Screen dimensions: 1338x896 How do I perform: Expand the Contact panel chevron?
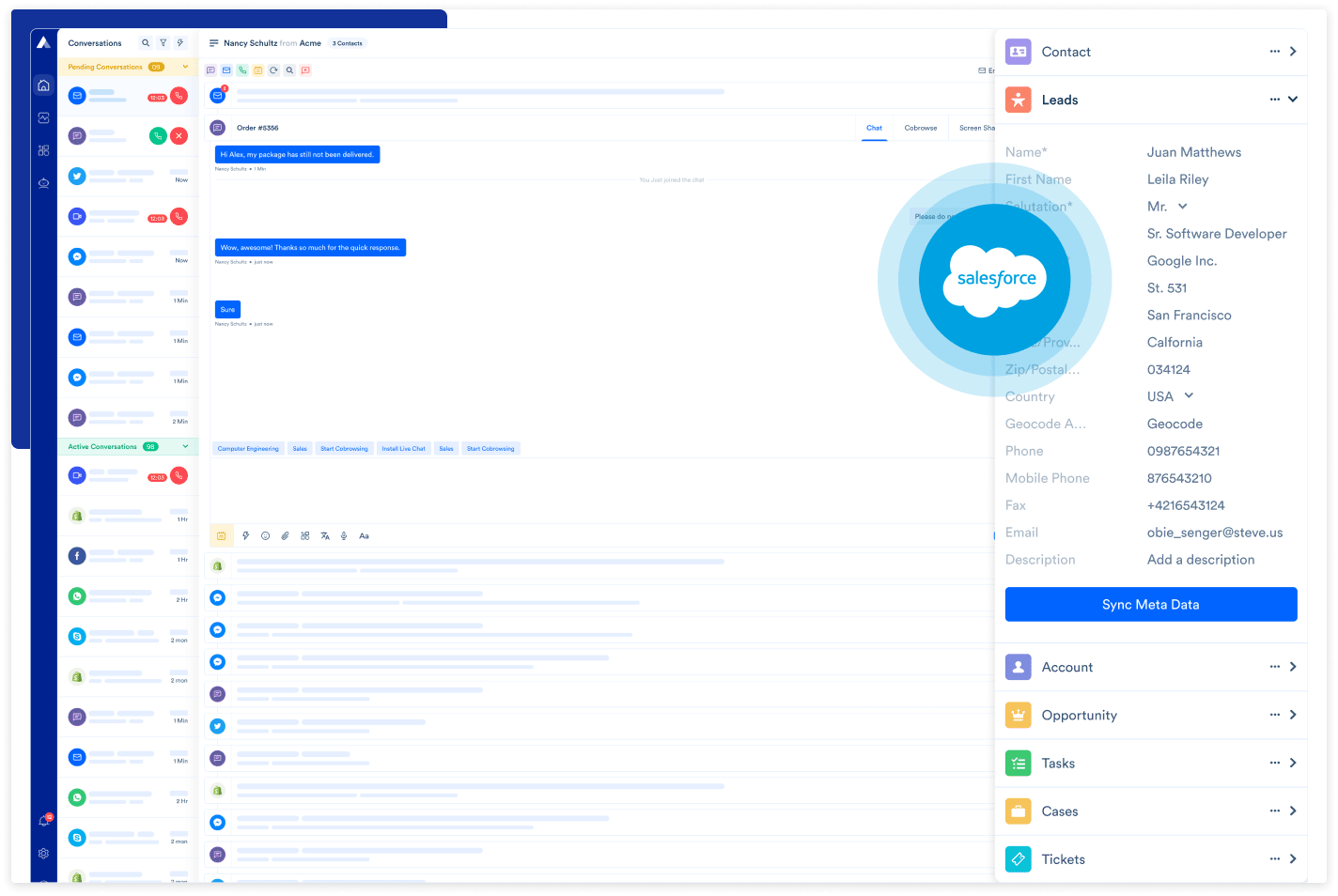pos(1293,52)
